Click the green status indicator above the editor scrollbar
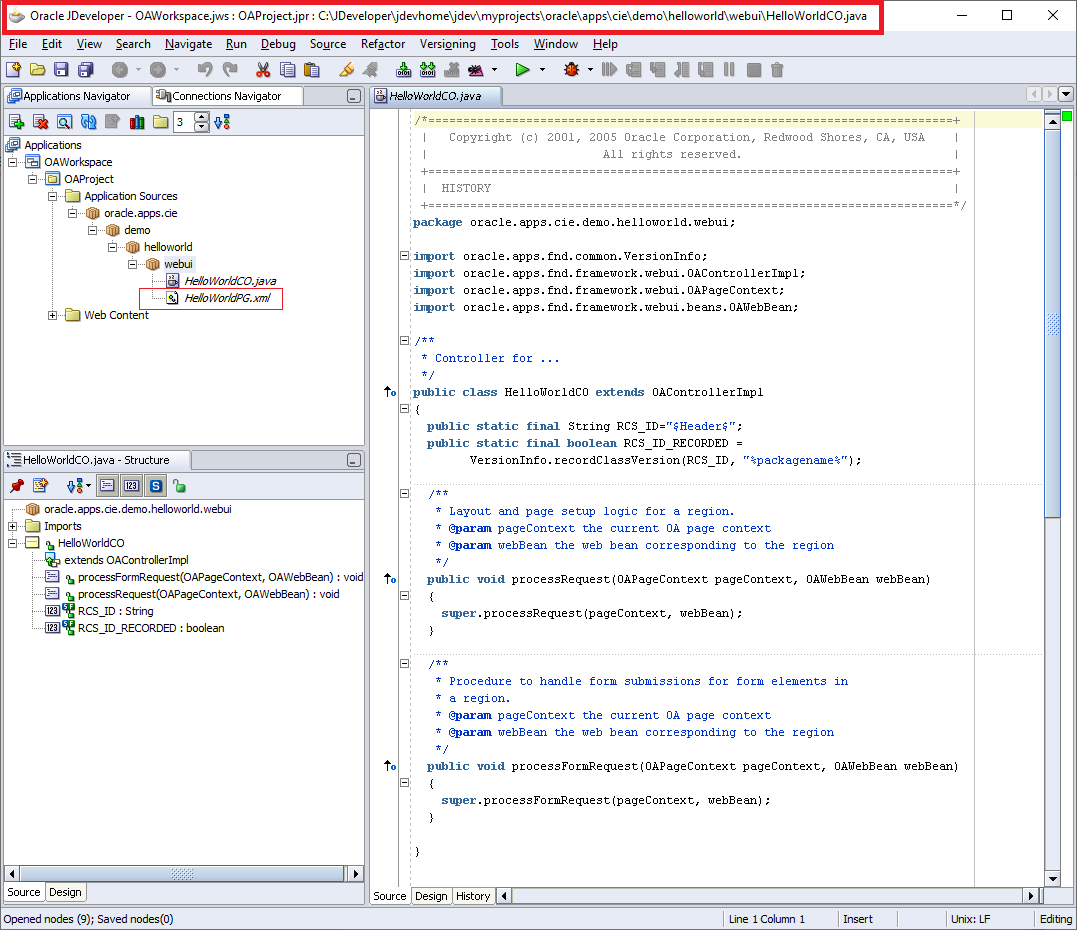This screenshot has height=930, width=1077. point(1067,116)
